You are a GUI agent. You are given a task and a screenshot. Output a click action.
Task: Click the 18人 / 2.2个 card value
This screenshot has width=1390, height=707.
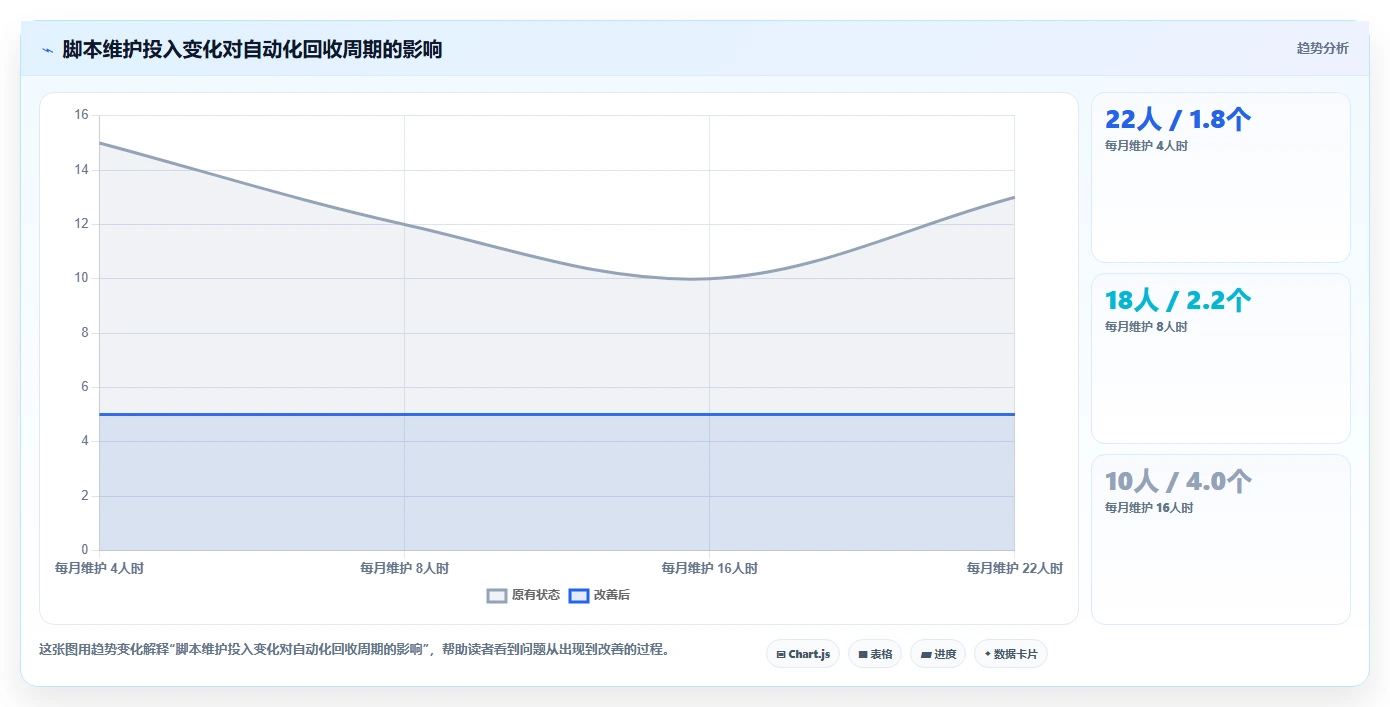pos(1178,300)
